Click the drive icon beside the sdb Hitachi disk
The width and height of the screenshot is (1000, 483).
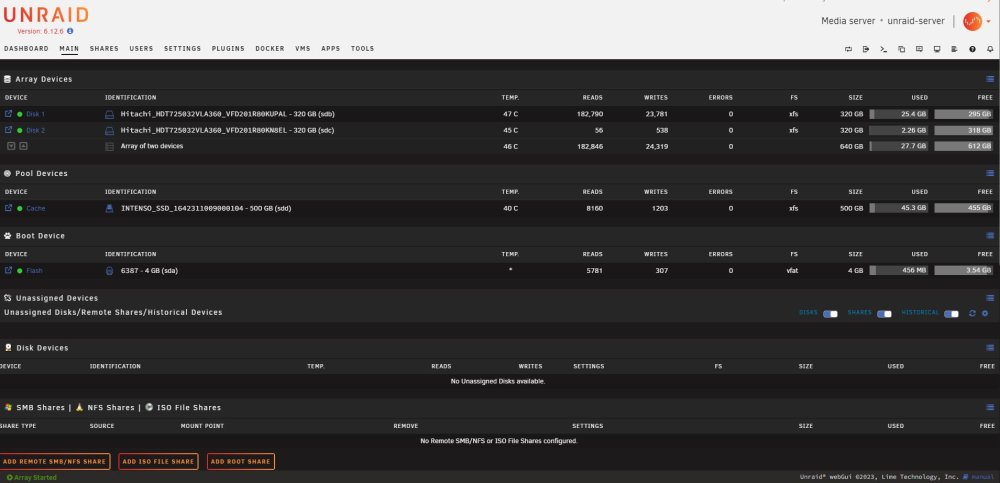coord(109,114)
